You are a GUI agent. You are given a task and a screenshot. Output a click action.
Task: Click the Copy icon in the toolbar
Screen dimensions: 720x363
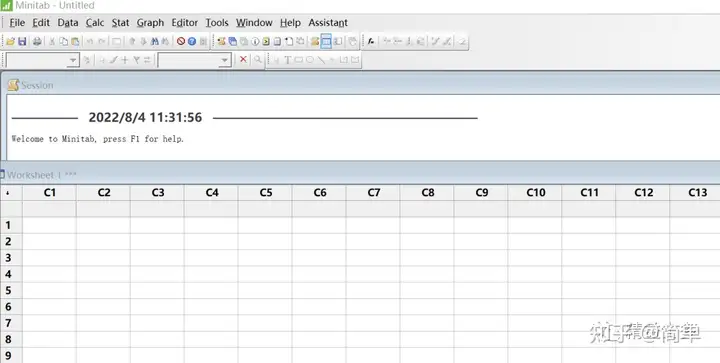click(63, 41)
